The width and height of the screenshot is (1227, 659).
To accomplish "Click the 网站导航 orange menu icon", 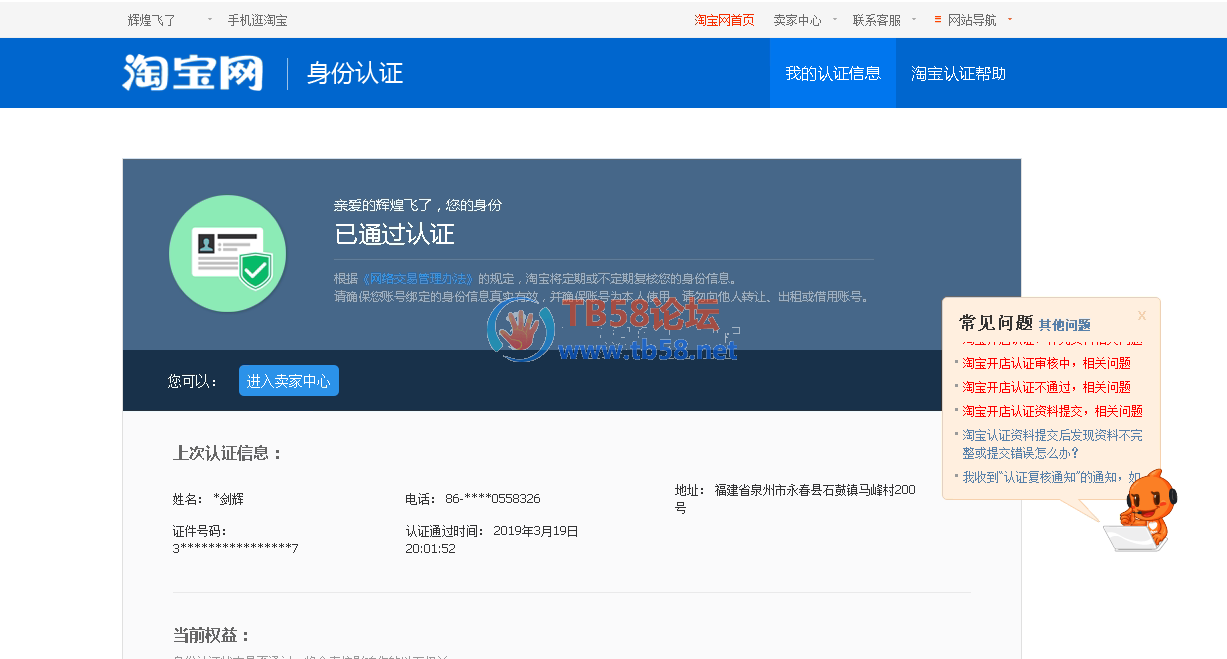I will (937, 19).
